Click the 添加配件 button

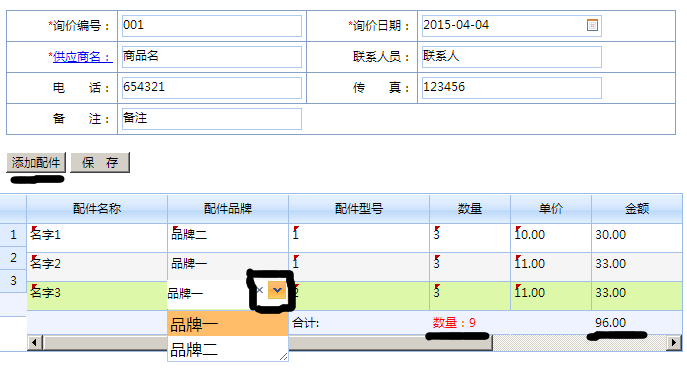(36, 163)
